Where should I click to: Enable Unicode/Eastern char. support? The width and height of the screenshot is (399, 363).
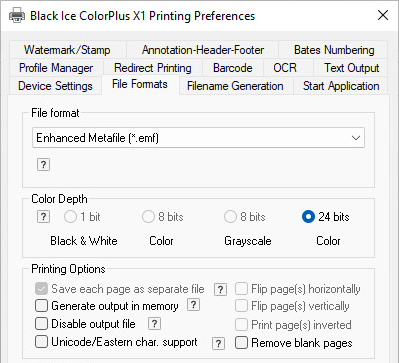click(41, 342)
